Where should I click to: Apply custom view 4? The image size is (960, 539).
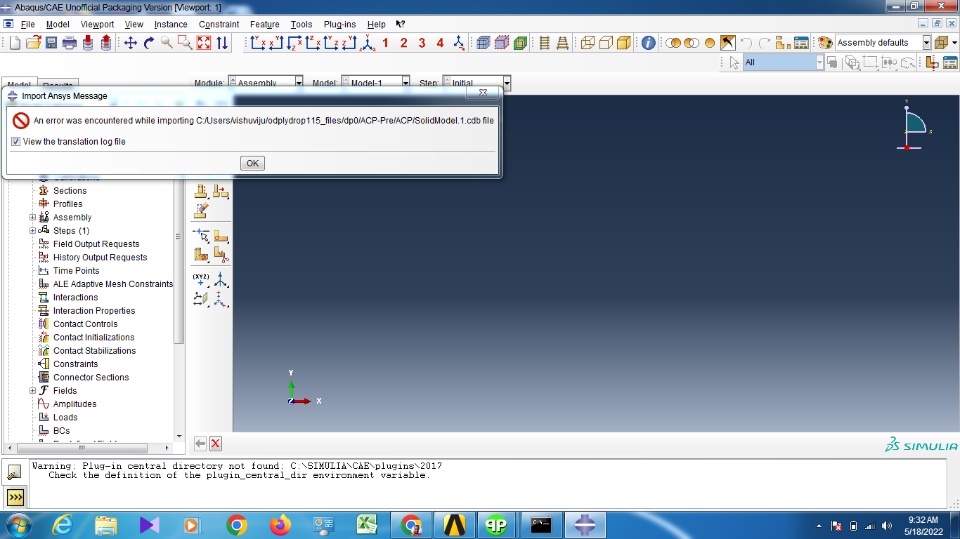[x=440, y=43]
